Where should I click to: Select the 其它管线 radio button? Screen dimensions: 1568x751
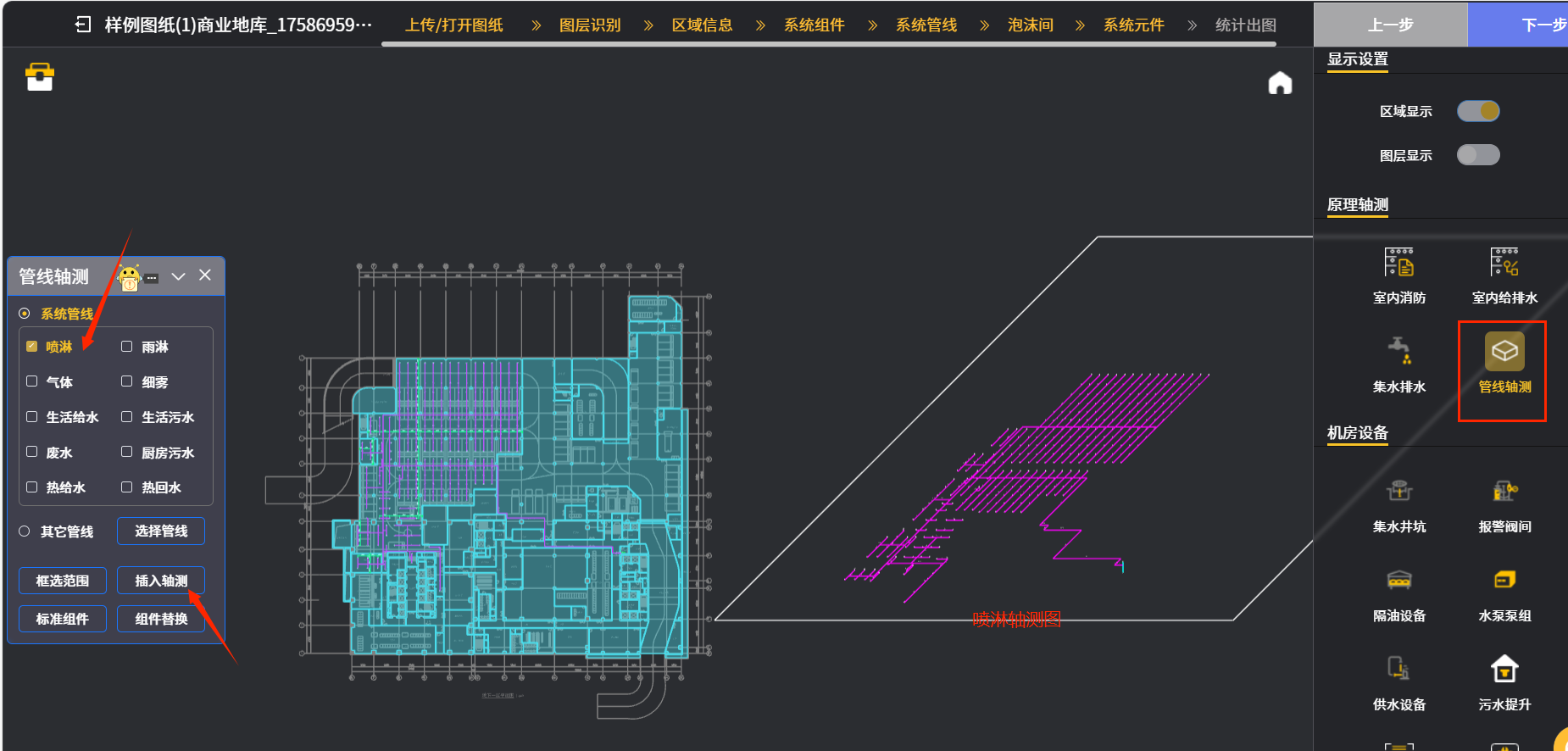click(25, 531)
